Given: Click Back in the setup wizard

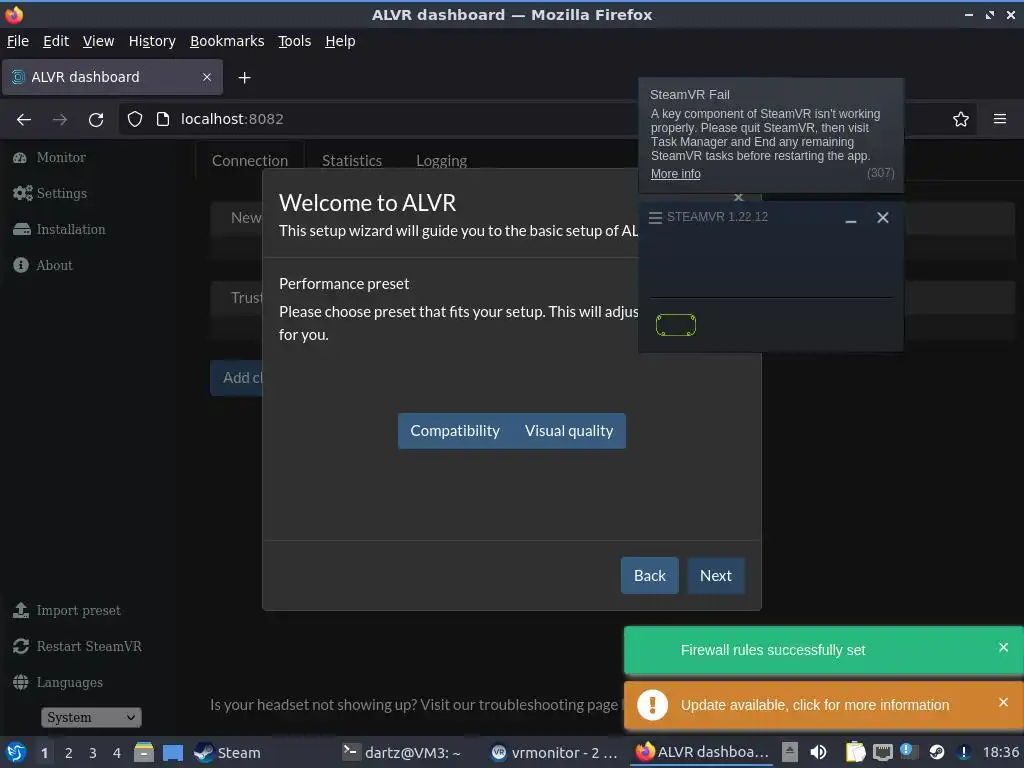Looking at the screenshot, I should click(649, 575).
